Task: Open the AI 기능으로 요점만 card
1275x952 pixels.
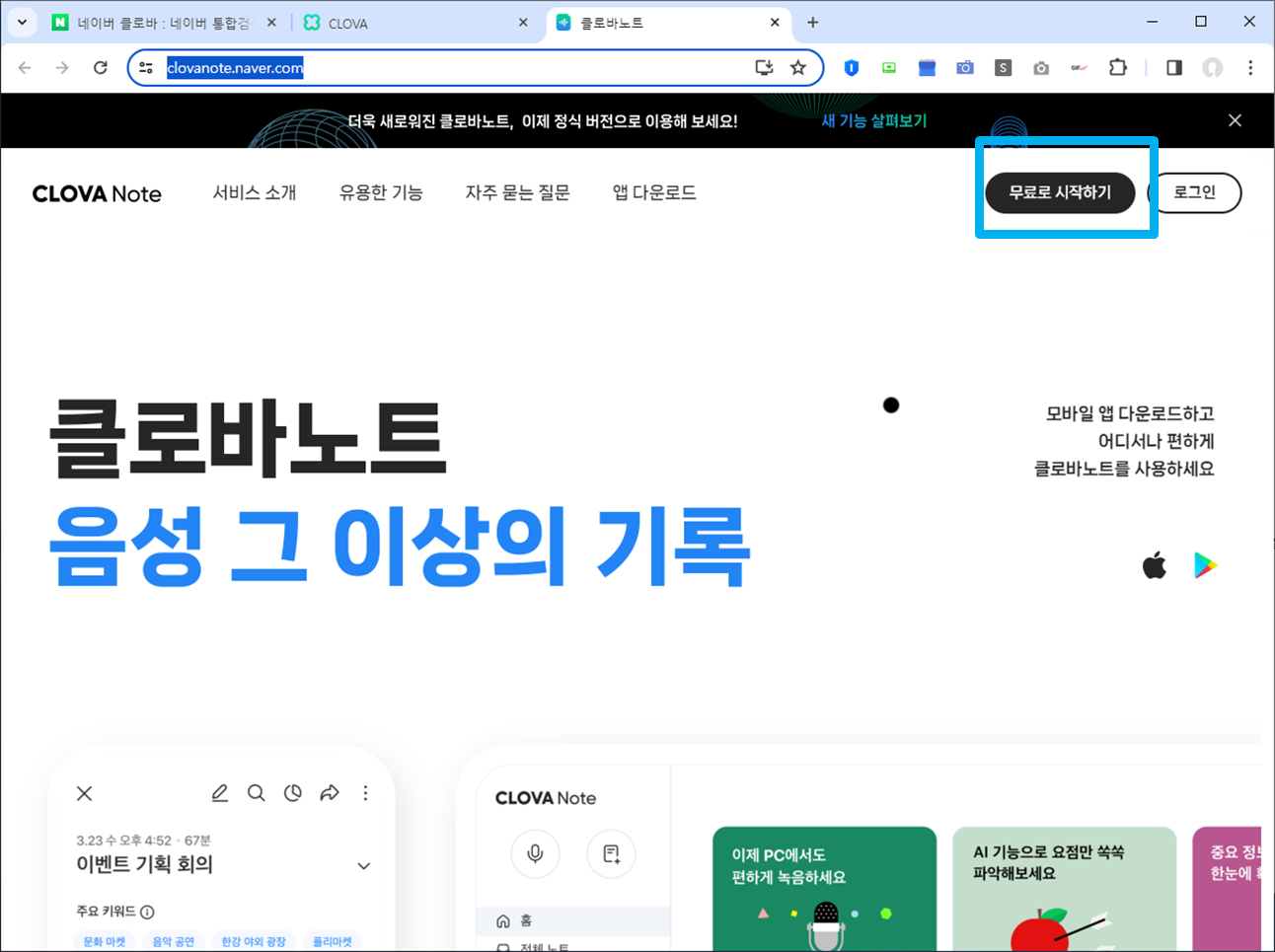Action: pyautogui.click(x=1064, y=889)
